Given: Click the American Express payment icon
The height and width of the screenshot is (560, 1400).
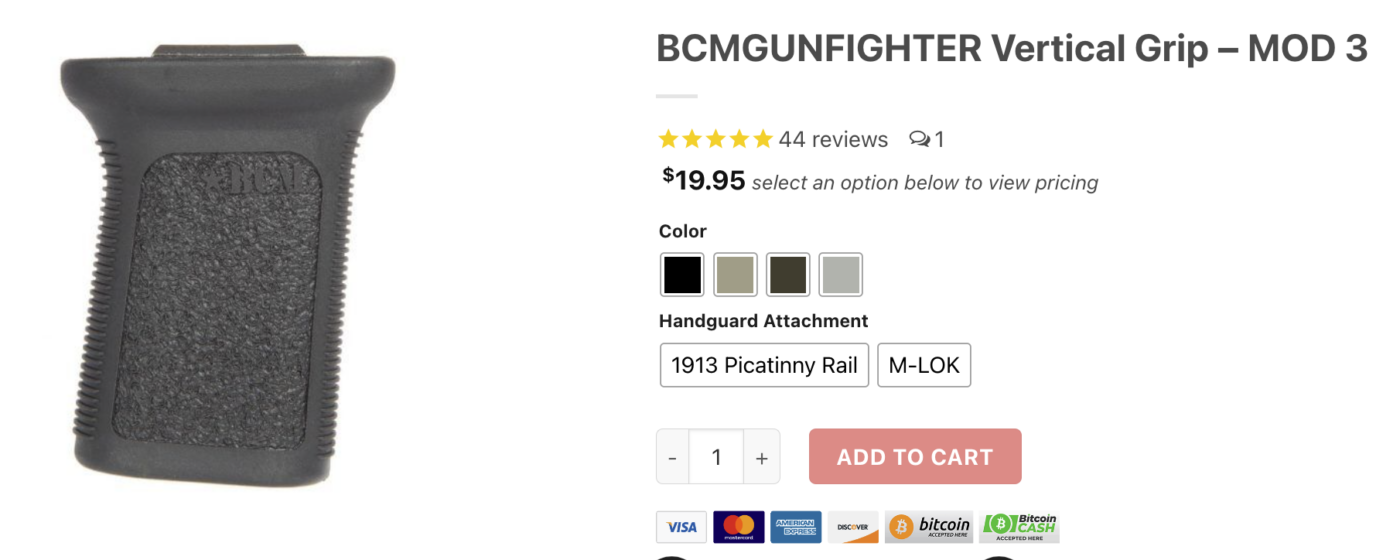Looking at the screenshot, I should click(796, 527).
